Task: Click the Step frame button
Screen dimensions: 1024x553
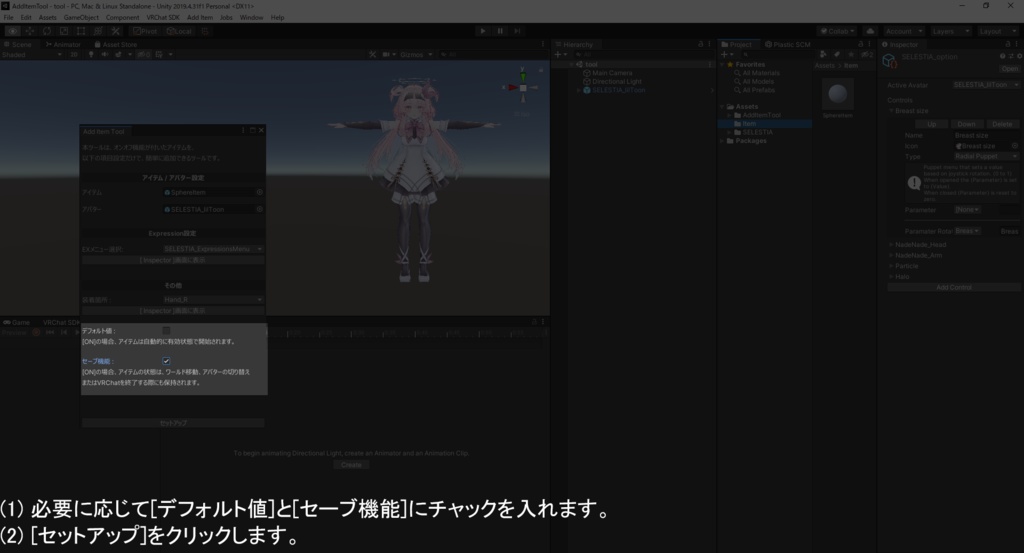Action: point(517,31)
